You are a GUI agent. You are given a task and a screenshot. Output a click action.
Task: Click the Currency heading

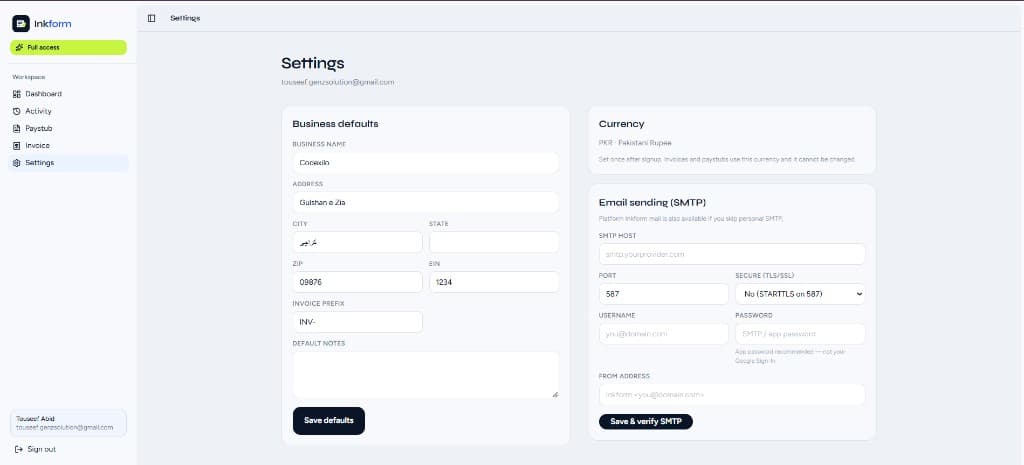click(621, 123)
